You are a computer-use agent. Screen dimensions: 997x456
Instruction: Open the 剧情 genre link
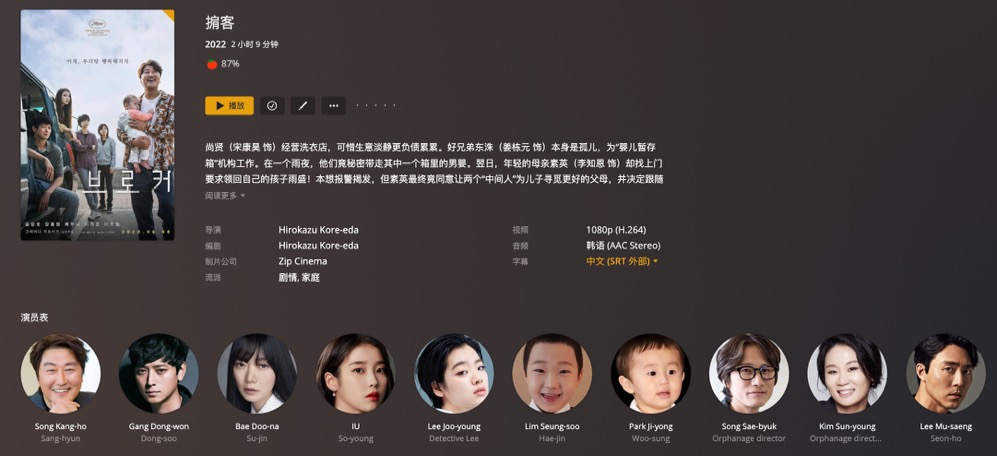287,277
